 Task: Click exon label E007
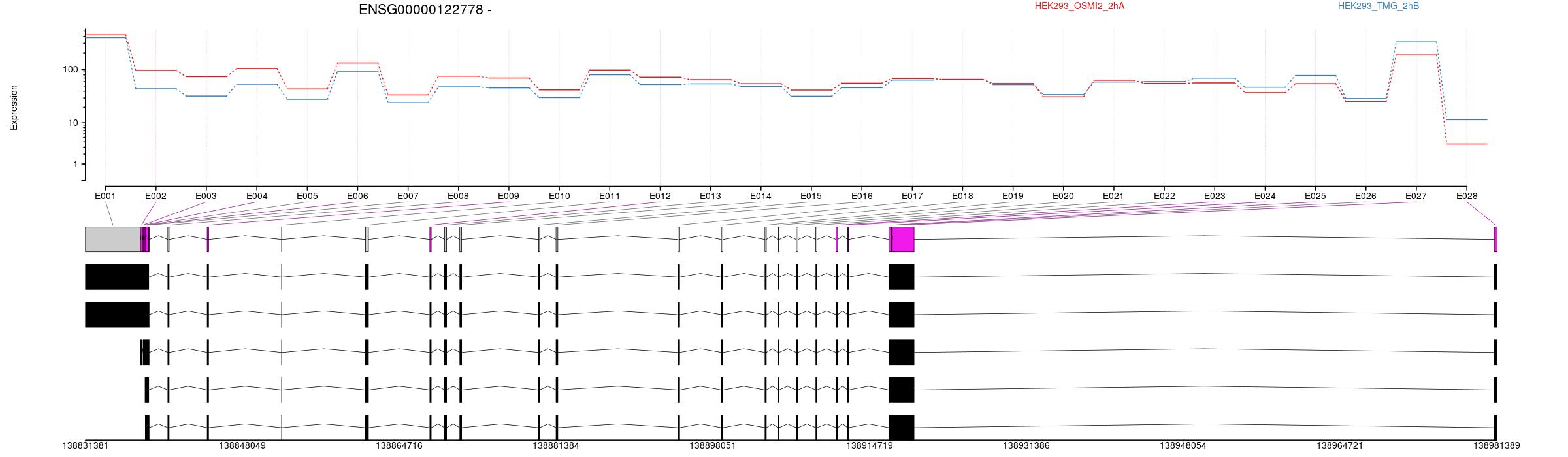coord(408,196)
